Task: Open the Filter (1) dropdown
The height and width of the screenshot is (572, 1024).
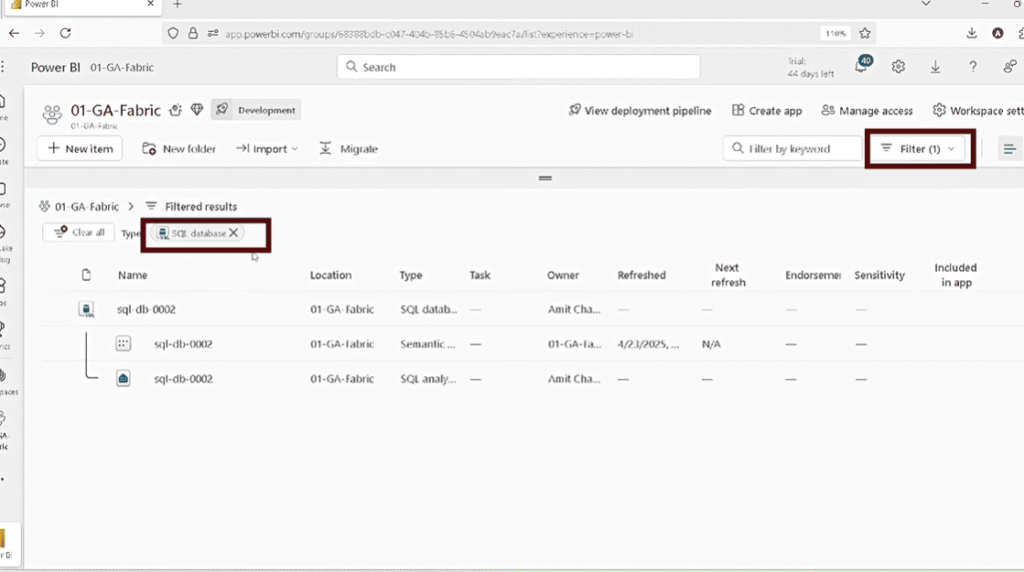Action: click(918, 149)
